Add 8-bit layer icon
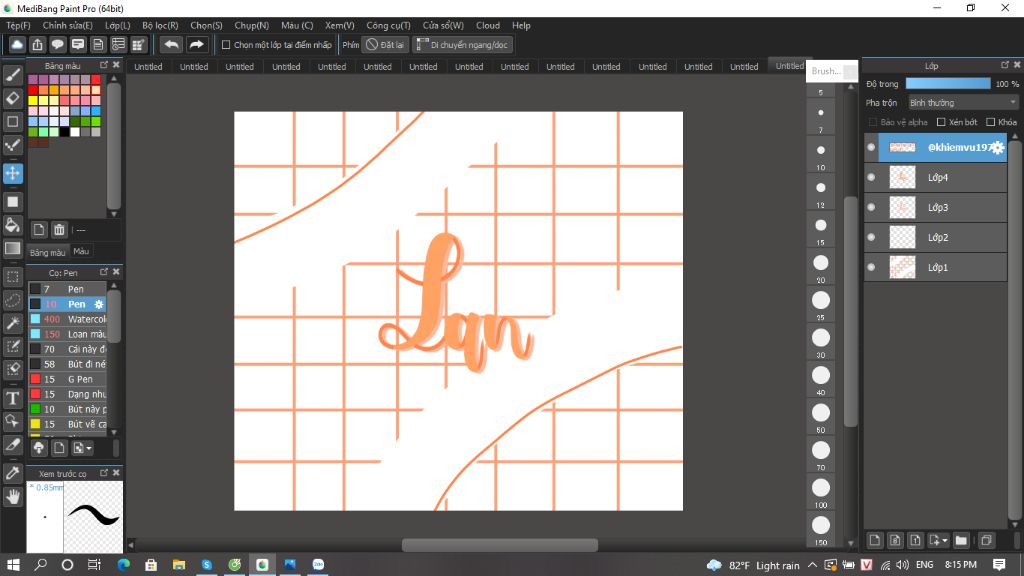Screen dimensions: 1024x576 895,540
